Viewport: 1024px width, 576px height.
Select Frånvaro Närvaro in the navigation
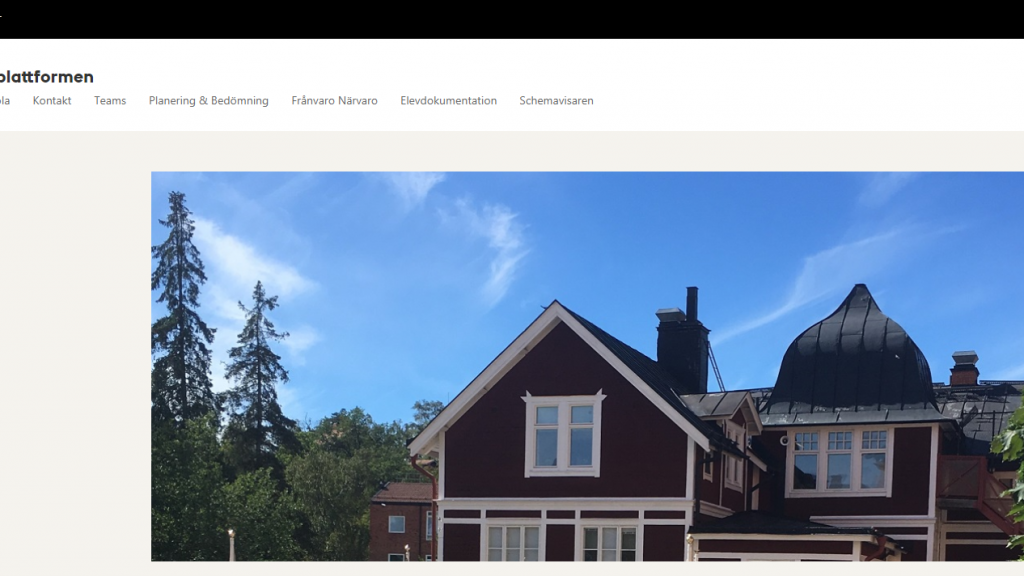pos(334,101)
